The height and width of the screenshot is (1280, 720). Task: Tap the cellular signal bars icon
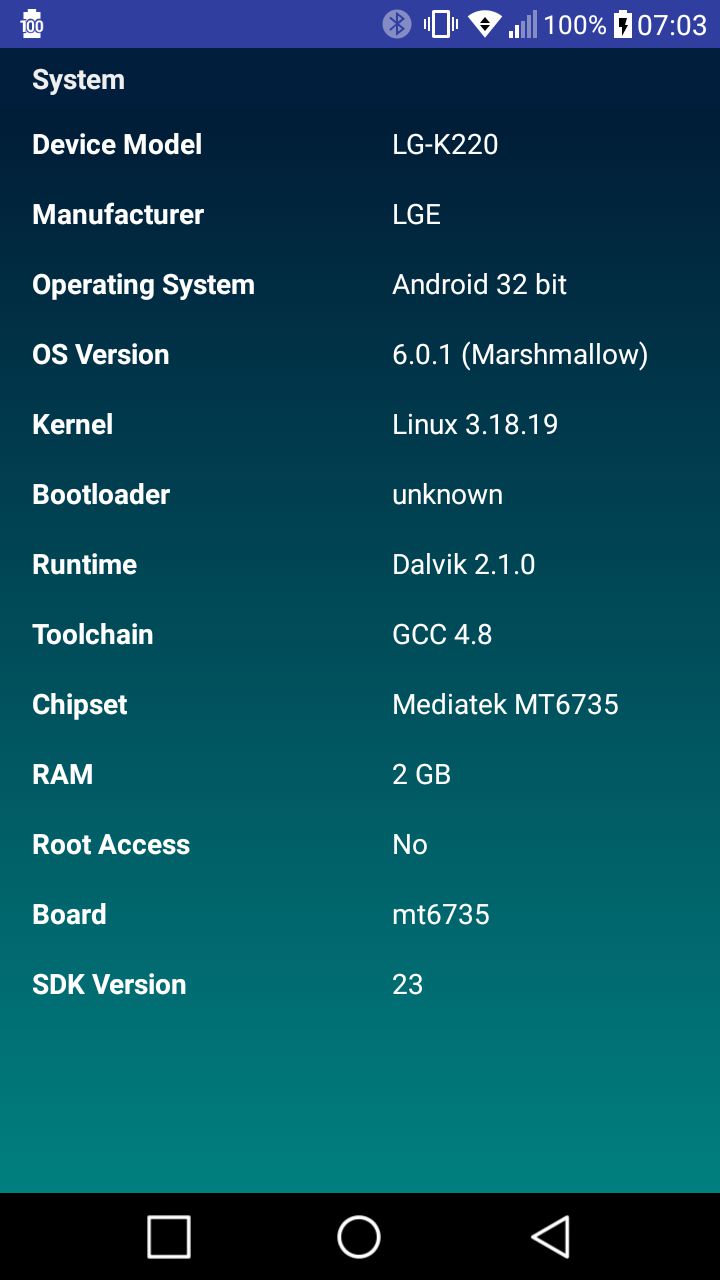click(x=522, y=24)
